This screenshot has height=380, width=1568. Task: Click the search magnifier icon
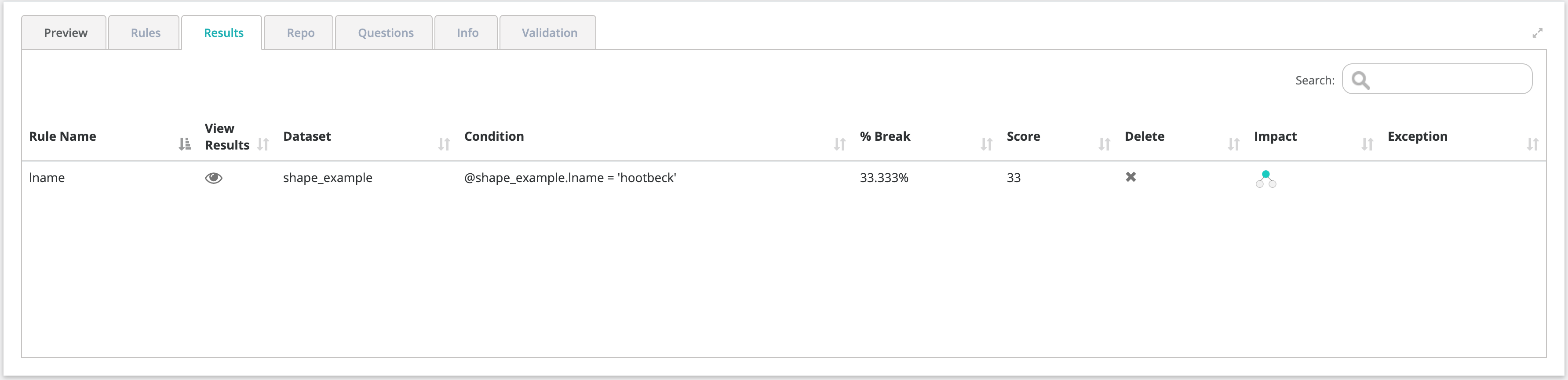(x=1360, y=80)
